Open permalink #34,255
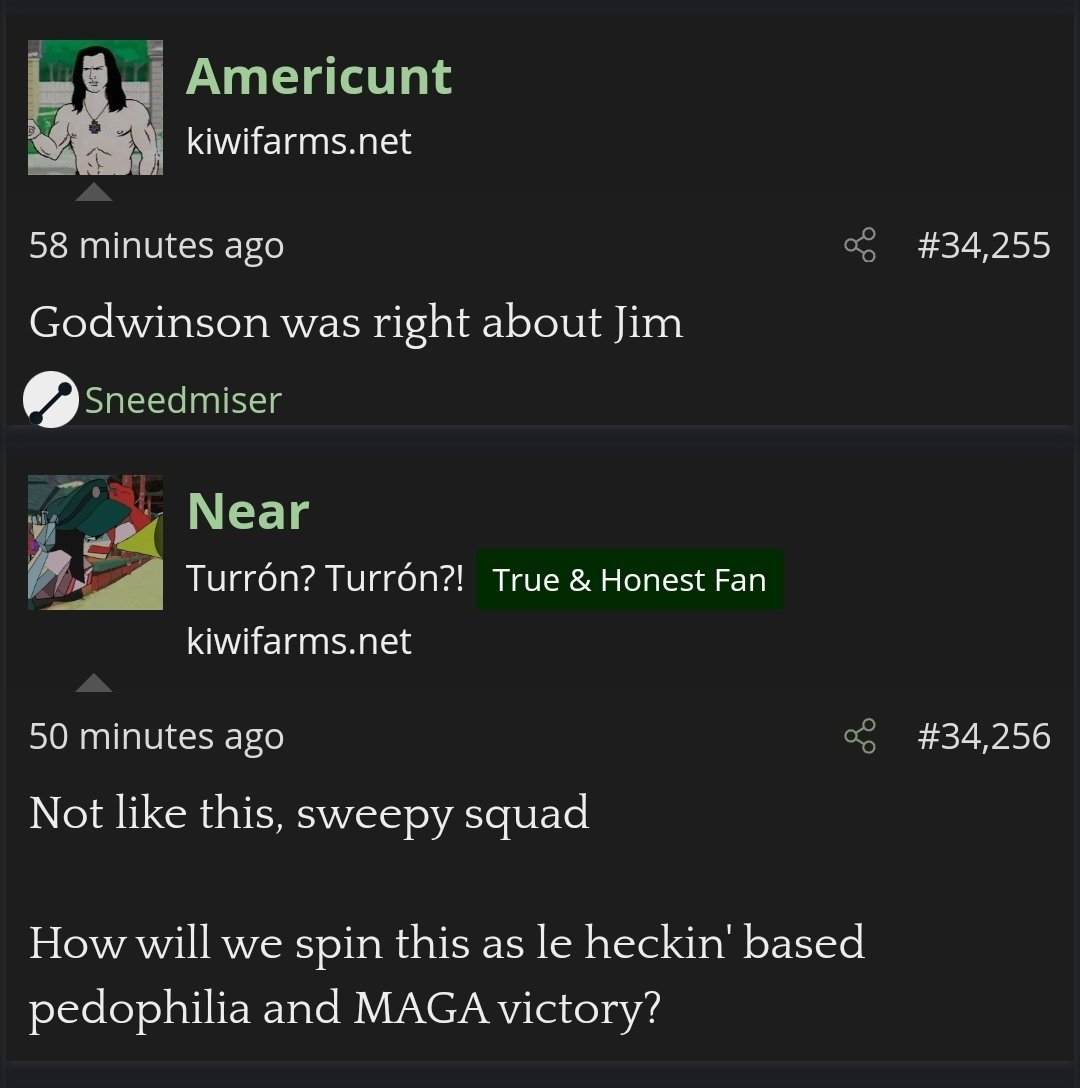The height and width of the screenshot is (1088, 1080). pyautogui.click(x=984, y=246)
